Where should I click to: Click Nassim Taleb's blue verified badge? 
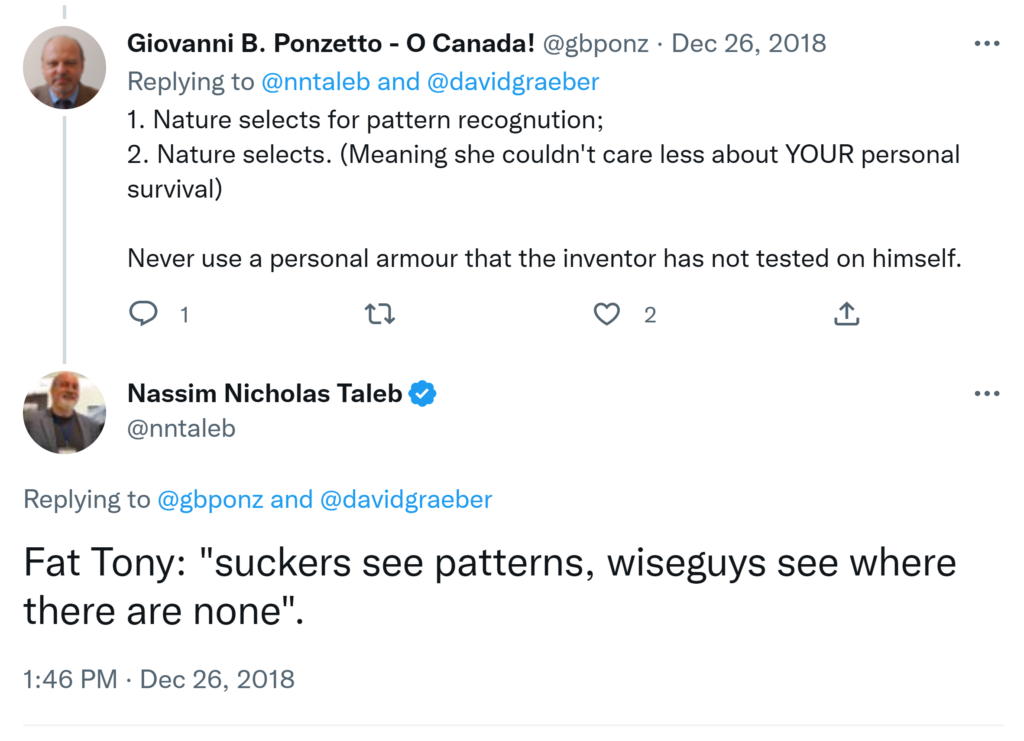pos(423,394)
